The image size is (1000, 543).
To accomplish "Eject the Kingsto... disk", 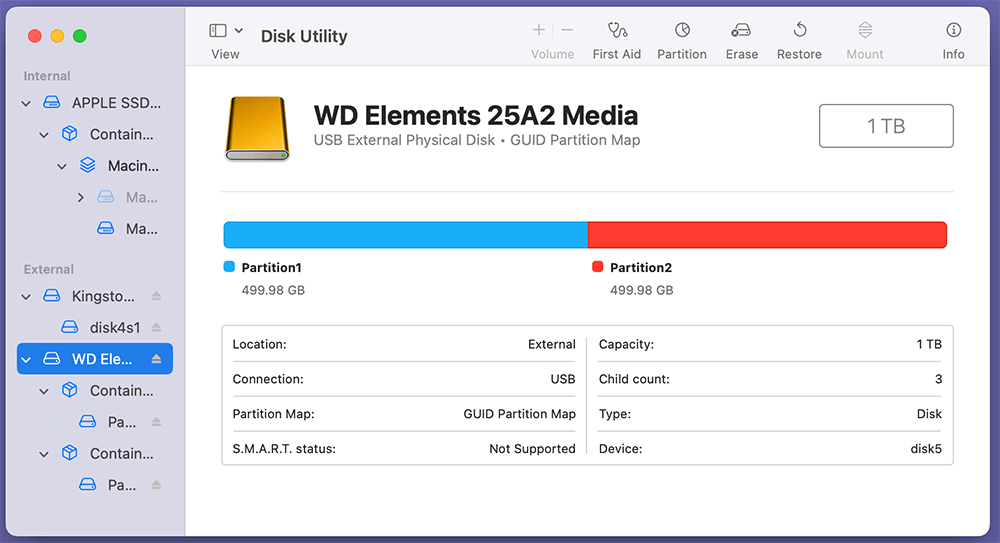I will point(156,296).
